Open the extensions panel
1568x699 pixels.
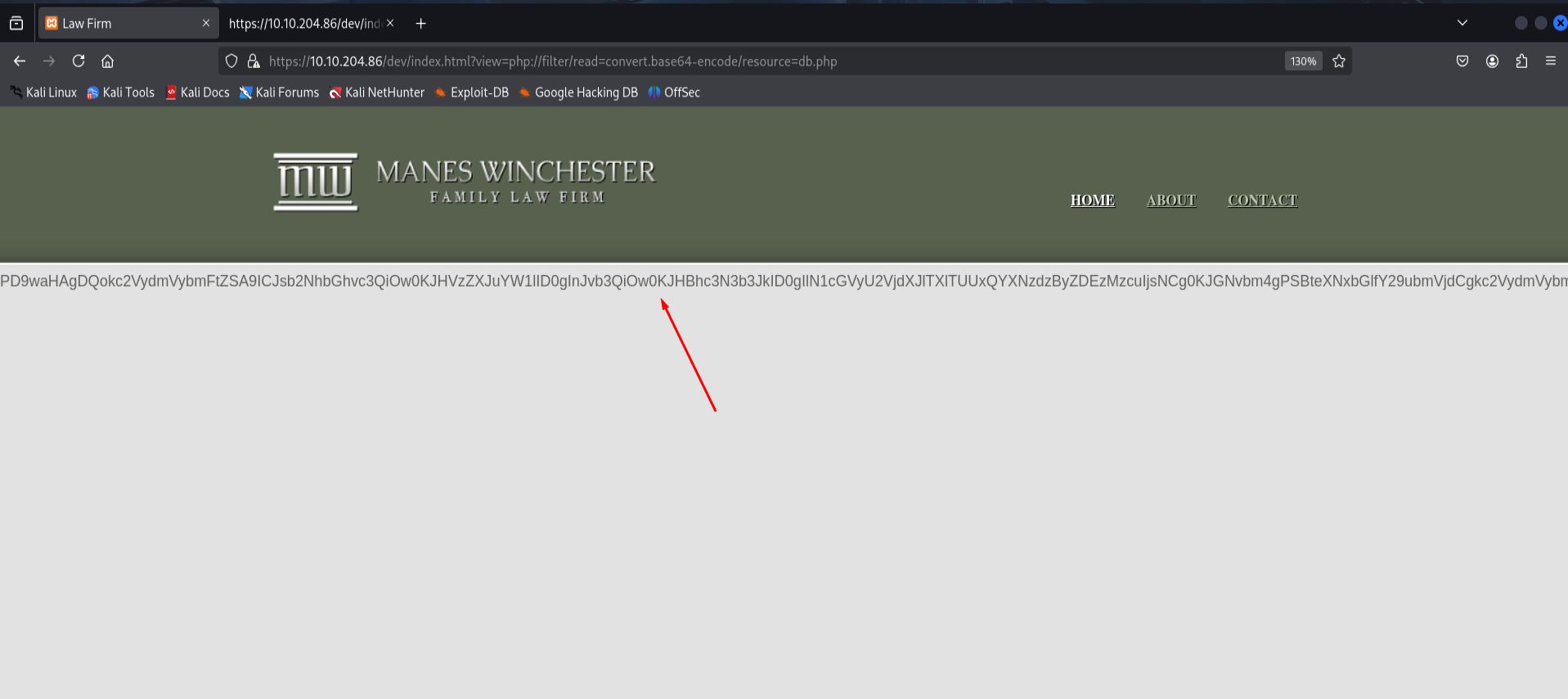[x=1521, y=61]
